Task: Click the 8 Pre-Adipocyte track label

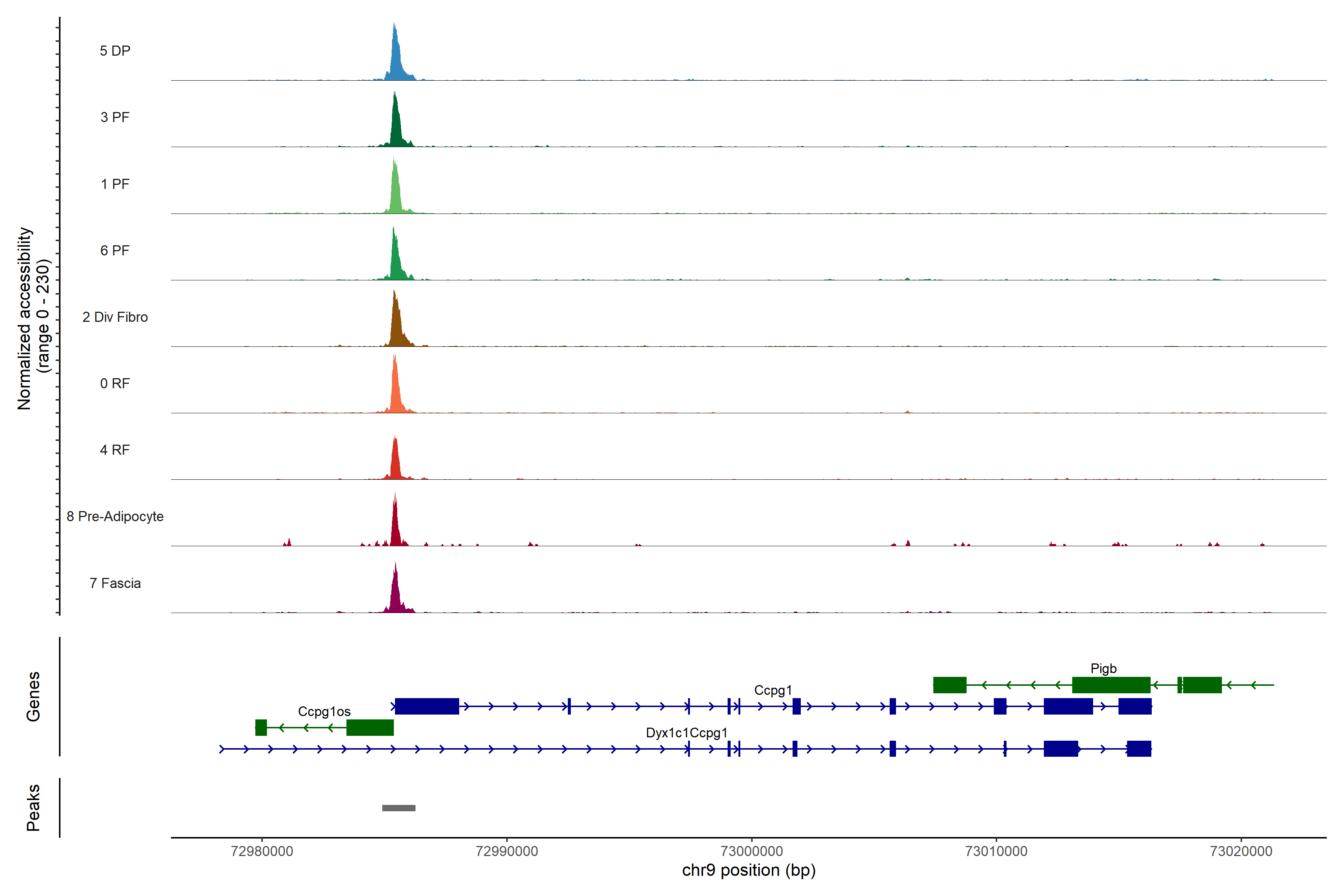Action: pos(115,516)
